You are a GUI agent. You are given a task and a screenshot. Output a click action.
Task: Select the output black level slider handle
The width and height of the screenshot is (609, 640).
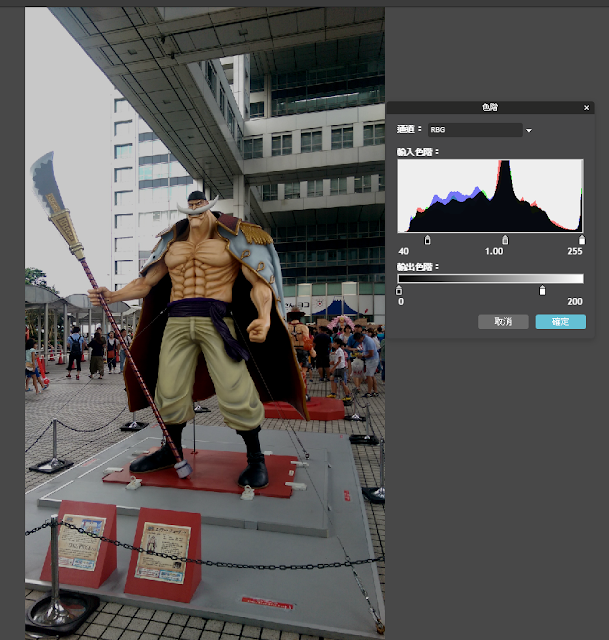coord(399,290)
